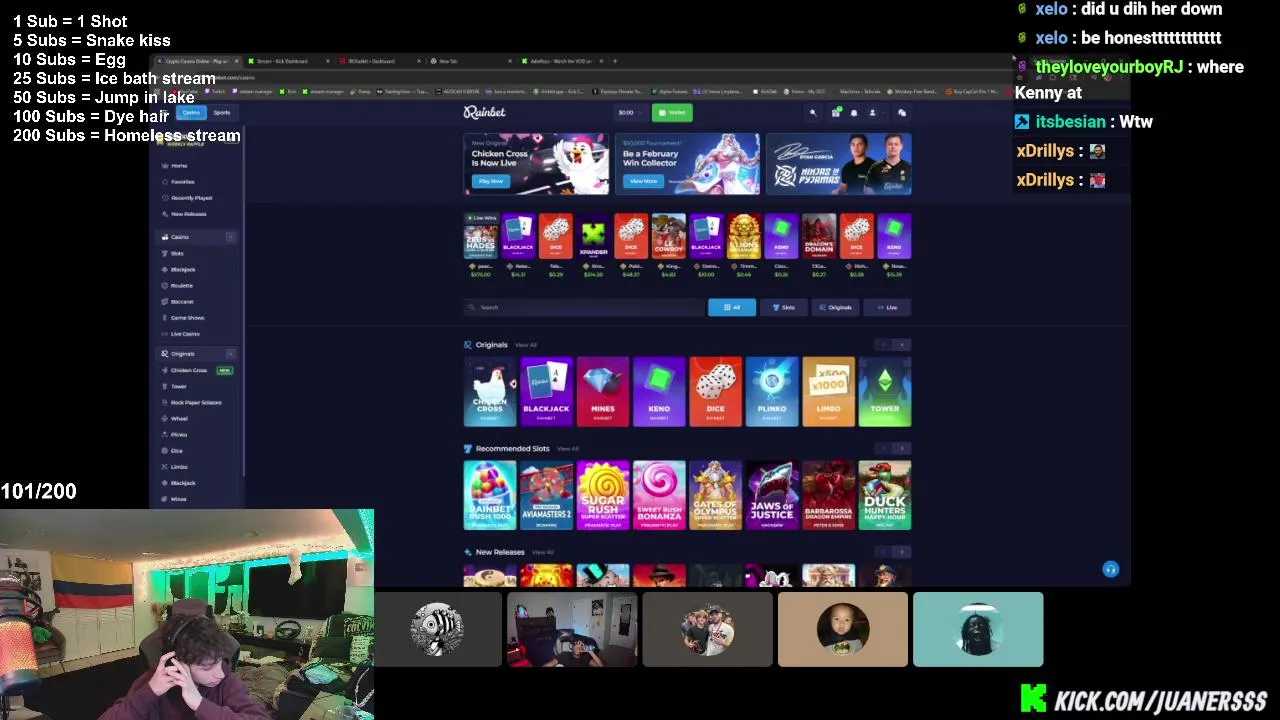Click View More on February Win Collector banner
This screenshot has height=720, width=1280.
[643, 181]
